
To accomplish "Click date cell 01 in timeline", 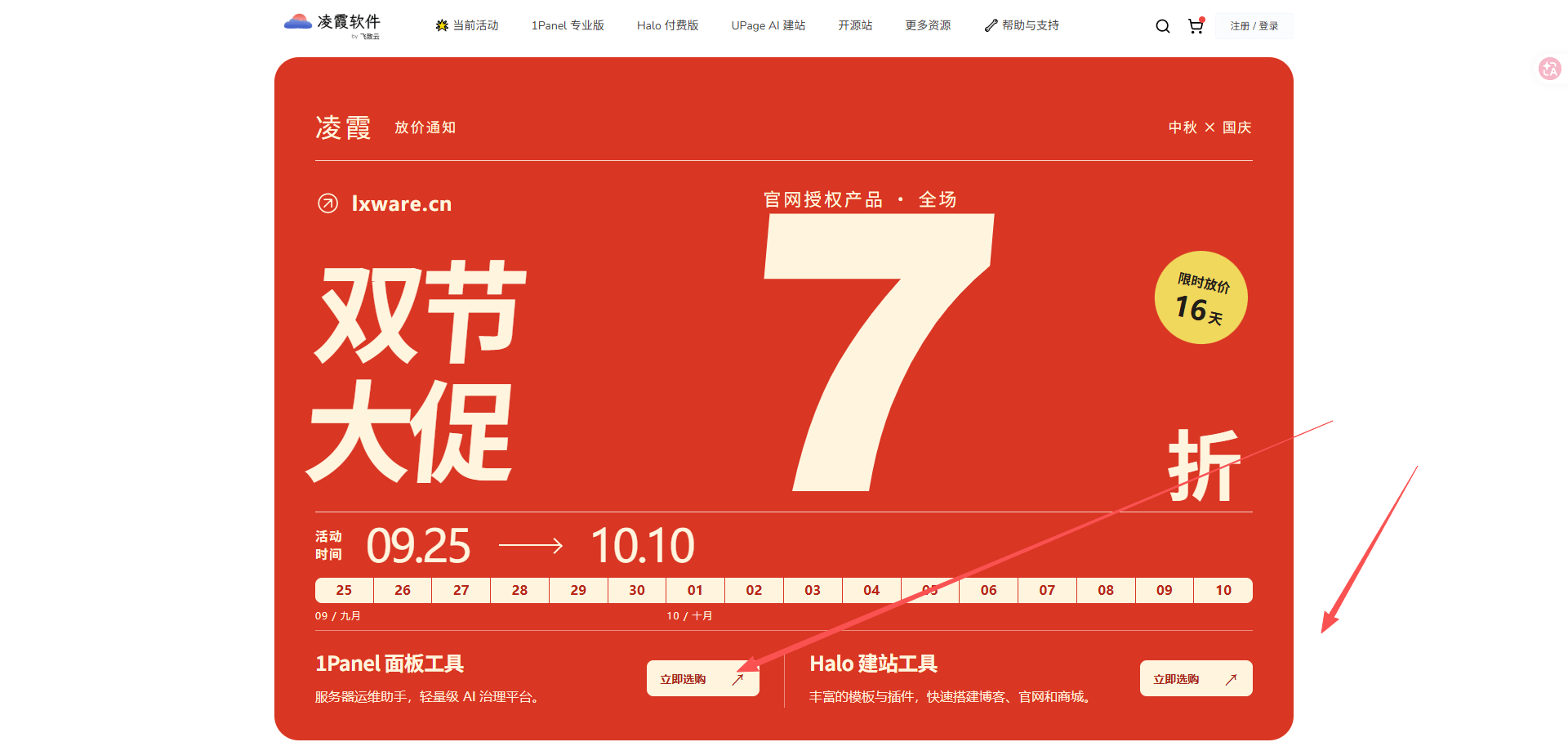I will tap(695, 590).
